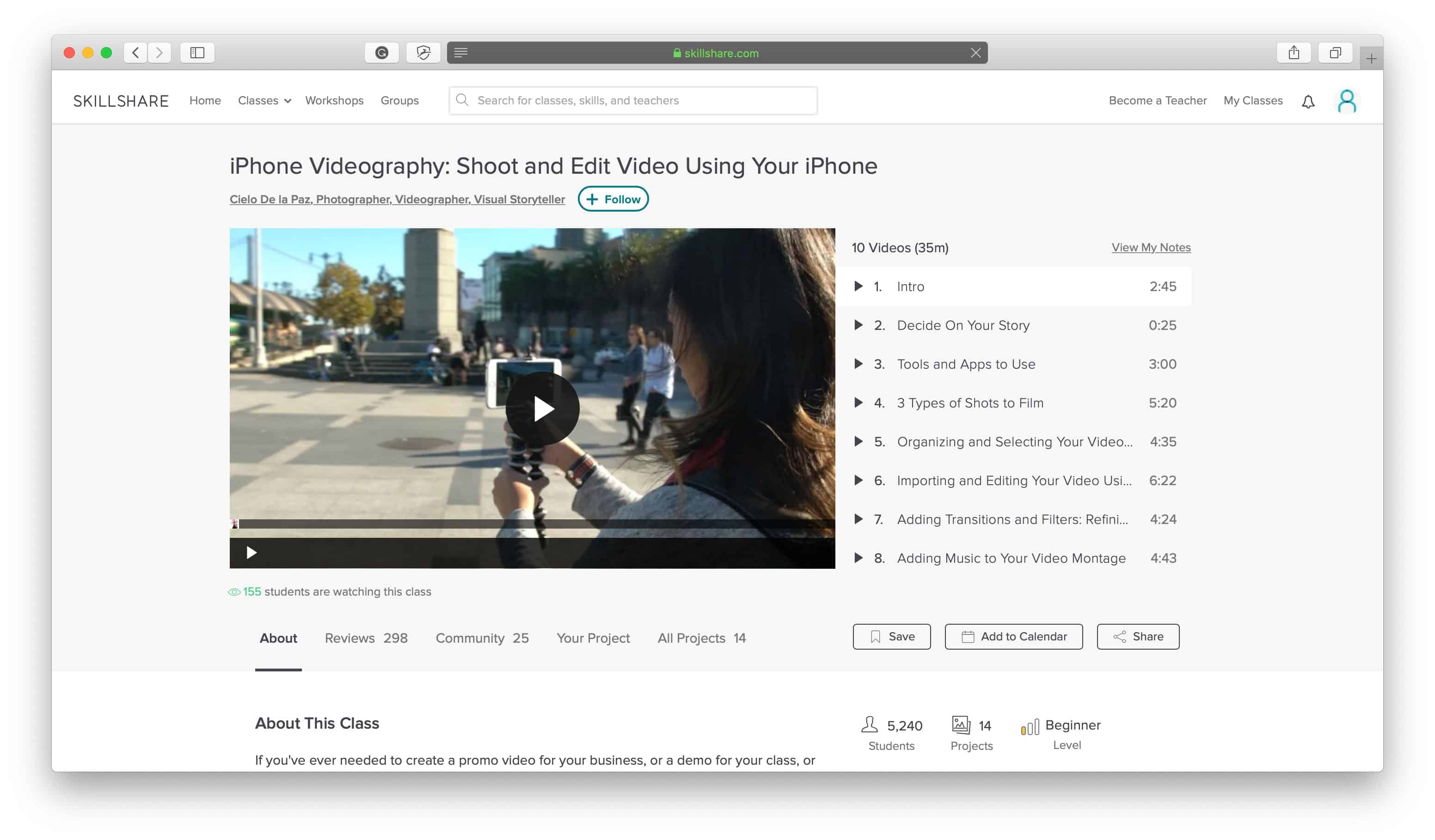Play video with large center play button
Image resolution: width=1435 pixels, height=840 pixels.
(542, 408)
